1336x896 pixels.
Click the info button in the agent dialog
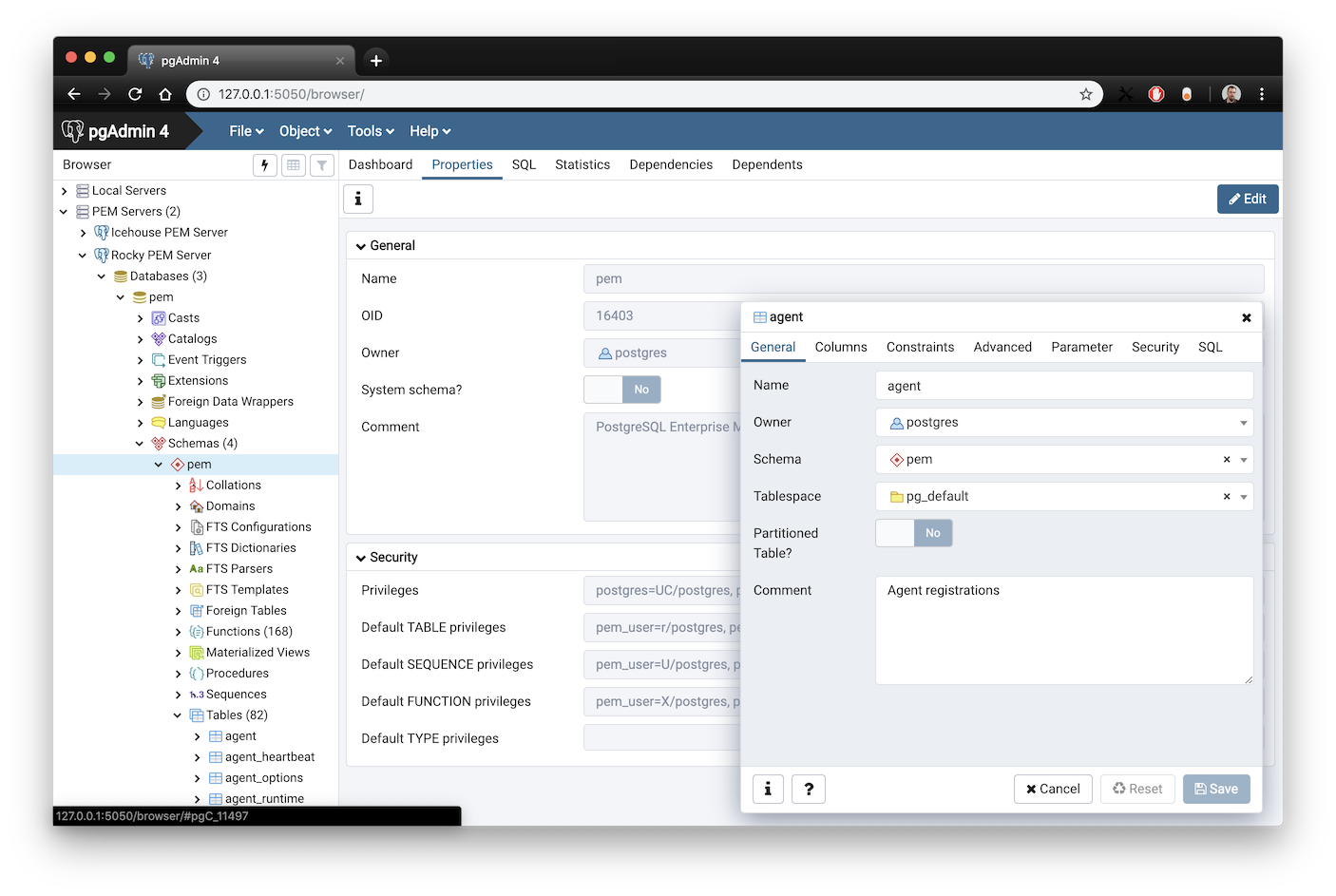point(768,789)
